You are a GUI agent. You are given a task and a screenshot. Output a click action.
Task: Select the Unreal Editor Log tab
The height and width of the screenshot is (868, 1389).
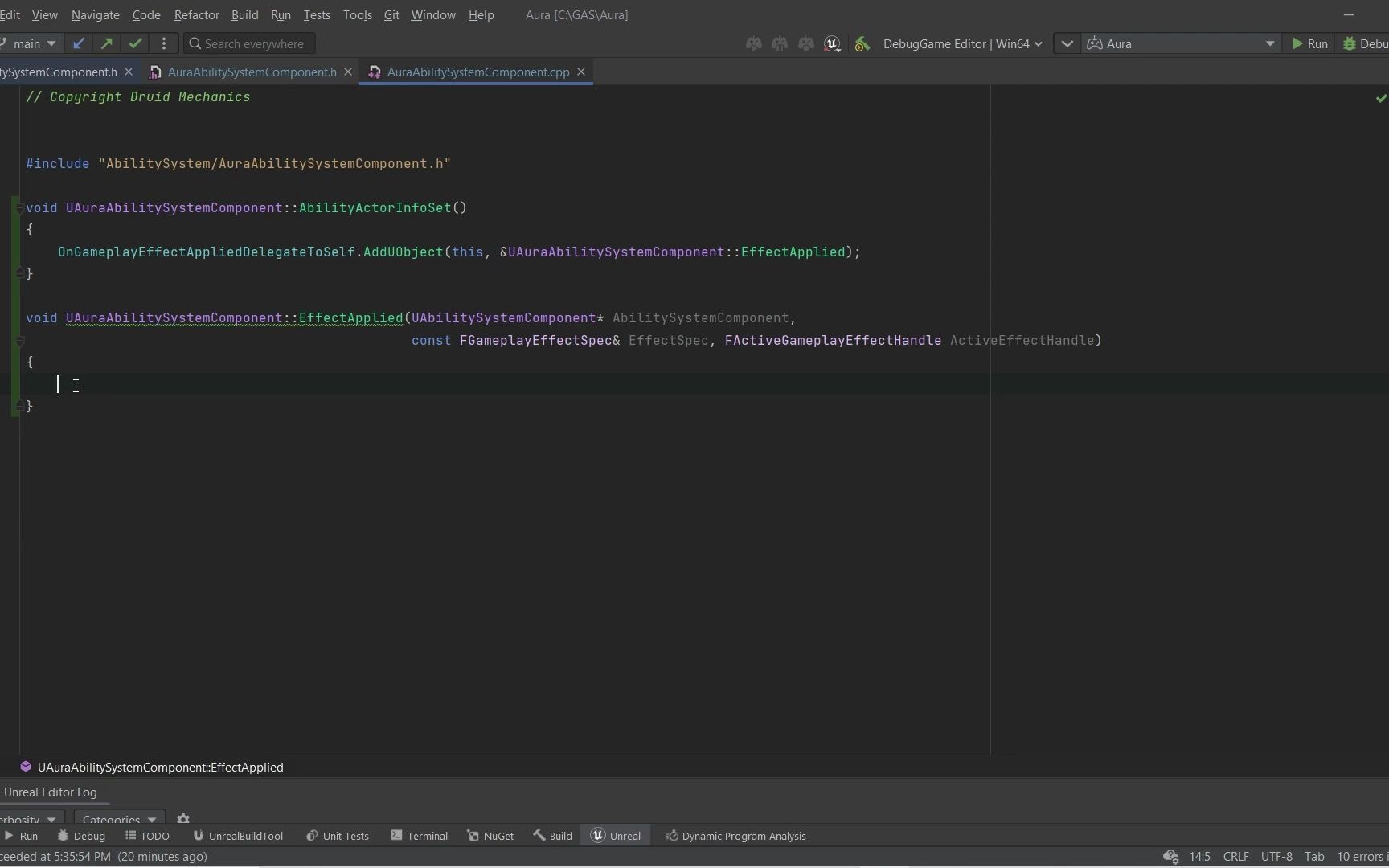[50, 792]
